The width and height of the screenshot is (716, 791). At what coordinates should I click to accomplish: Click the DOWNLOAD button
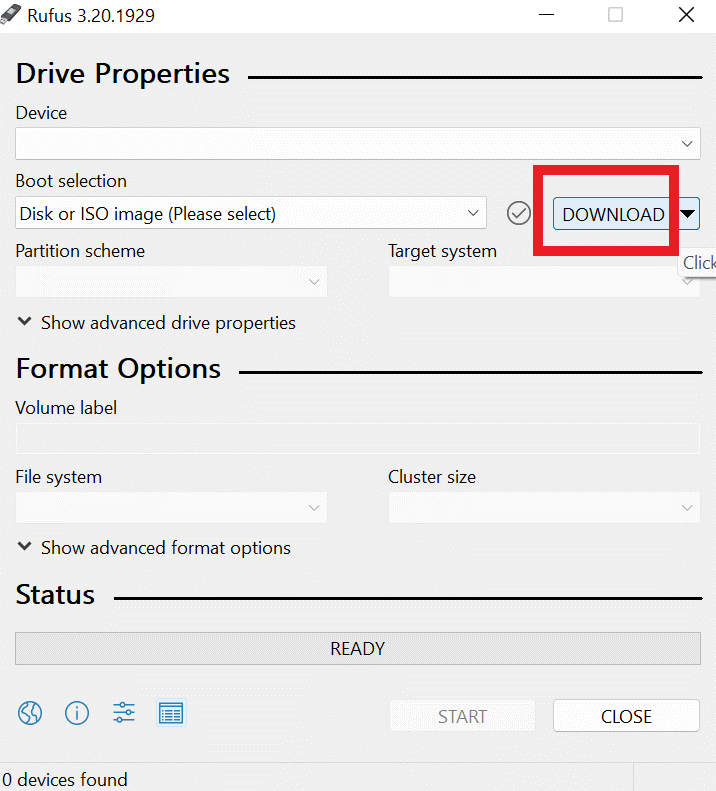(x=614, y=214)
